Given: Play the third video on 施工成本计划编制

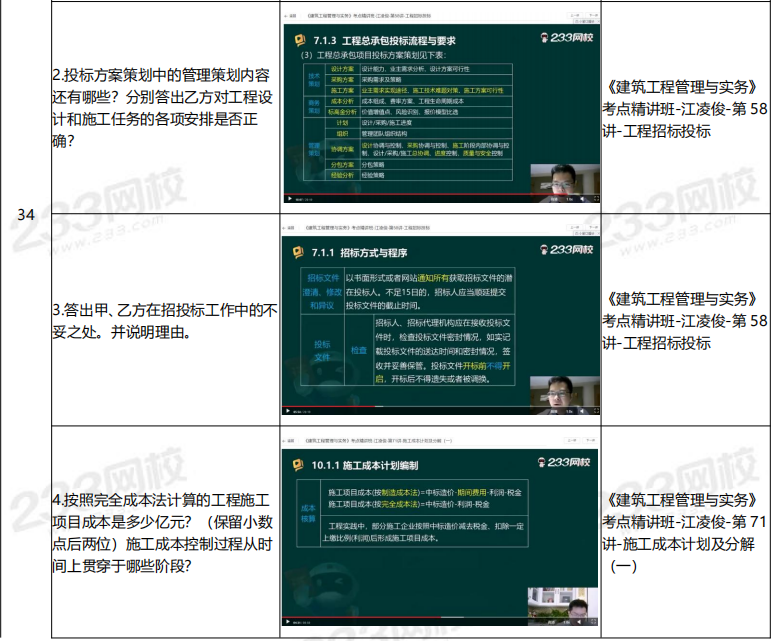Looking at the screenshot, I should [287, 620].
